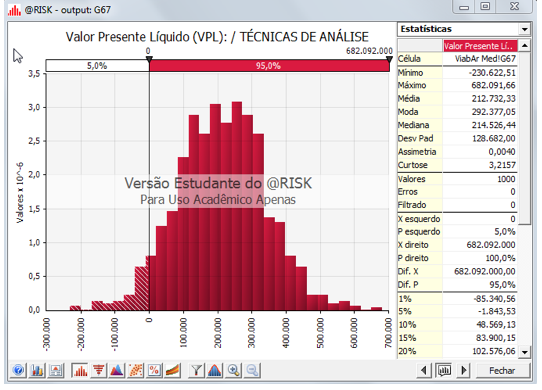Screen dimensions: 542x390
Task: Select the histogram distribution graph type
Action: [80, 371]
